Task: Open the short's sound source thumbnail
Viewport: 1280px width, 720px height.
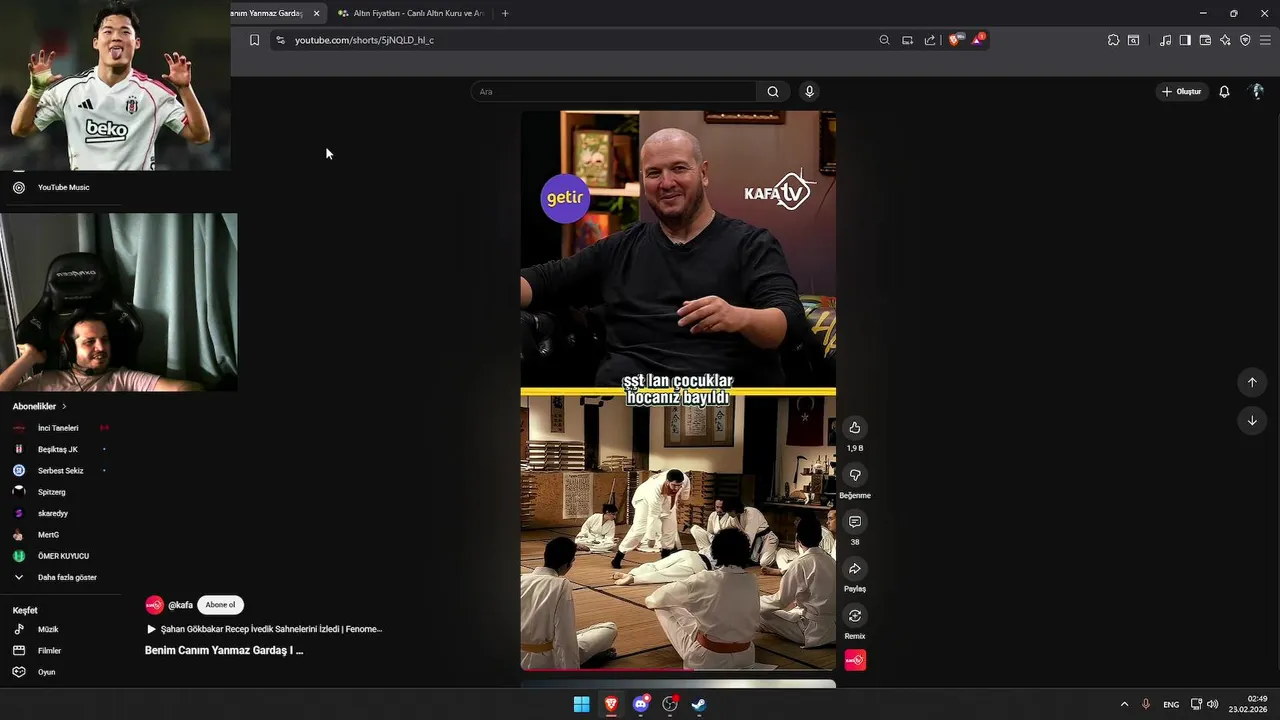Action: [x=855, y=660]
